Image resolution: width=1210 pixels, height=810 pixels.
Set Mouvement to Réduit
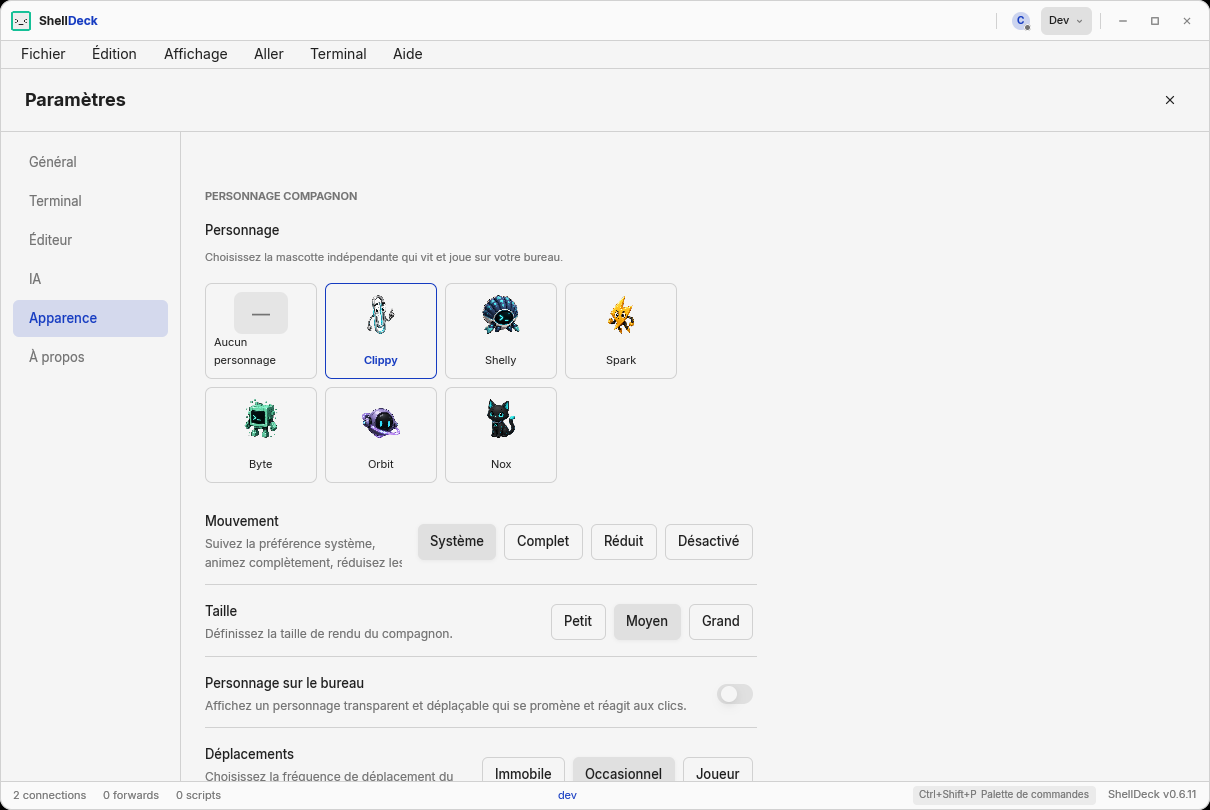[x=624, y=542]
